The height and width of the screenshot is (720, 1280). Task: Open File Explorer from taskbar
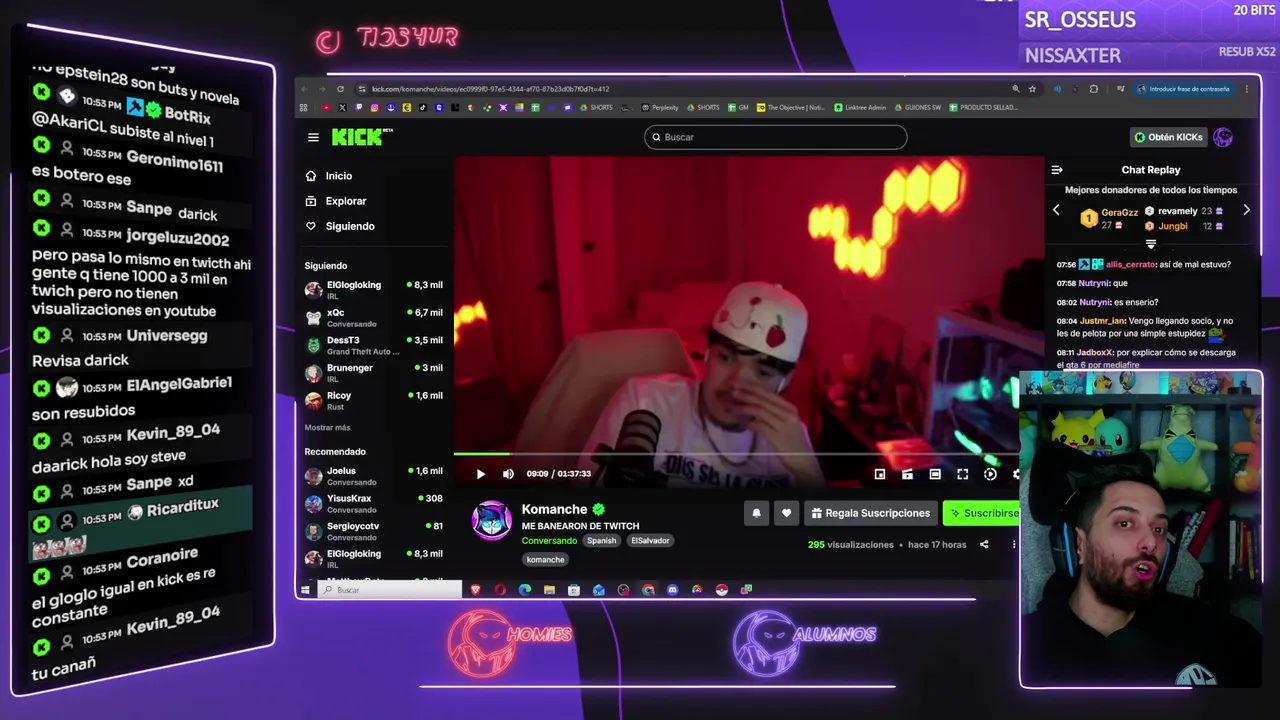click(x=549, y=590)
